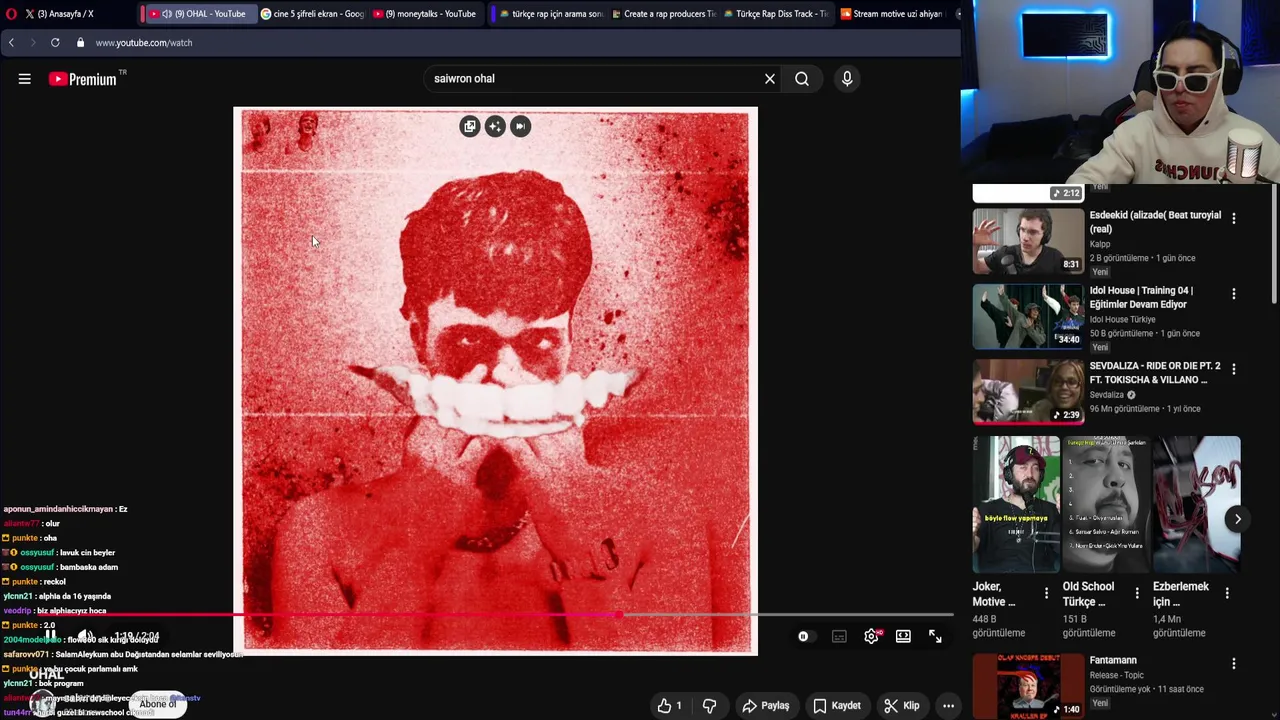Switch to the 'Create a rap producers' tab
Image resolution: width=1280 pixels, height=720 pixels.
[662, 14]
